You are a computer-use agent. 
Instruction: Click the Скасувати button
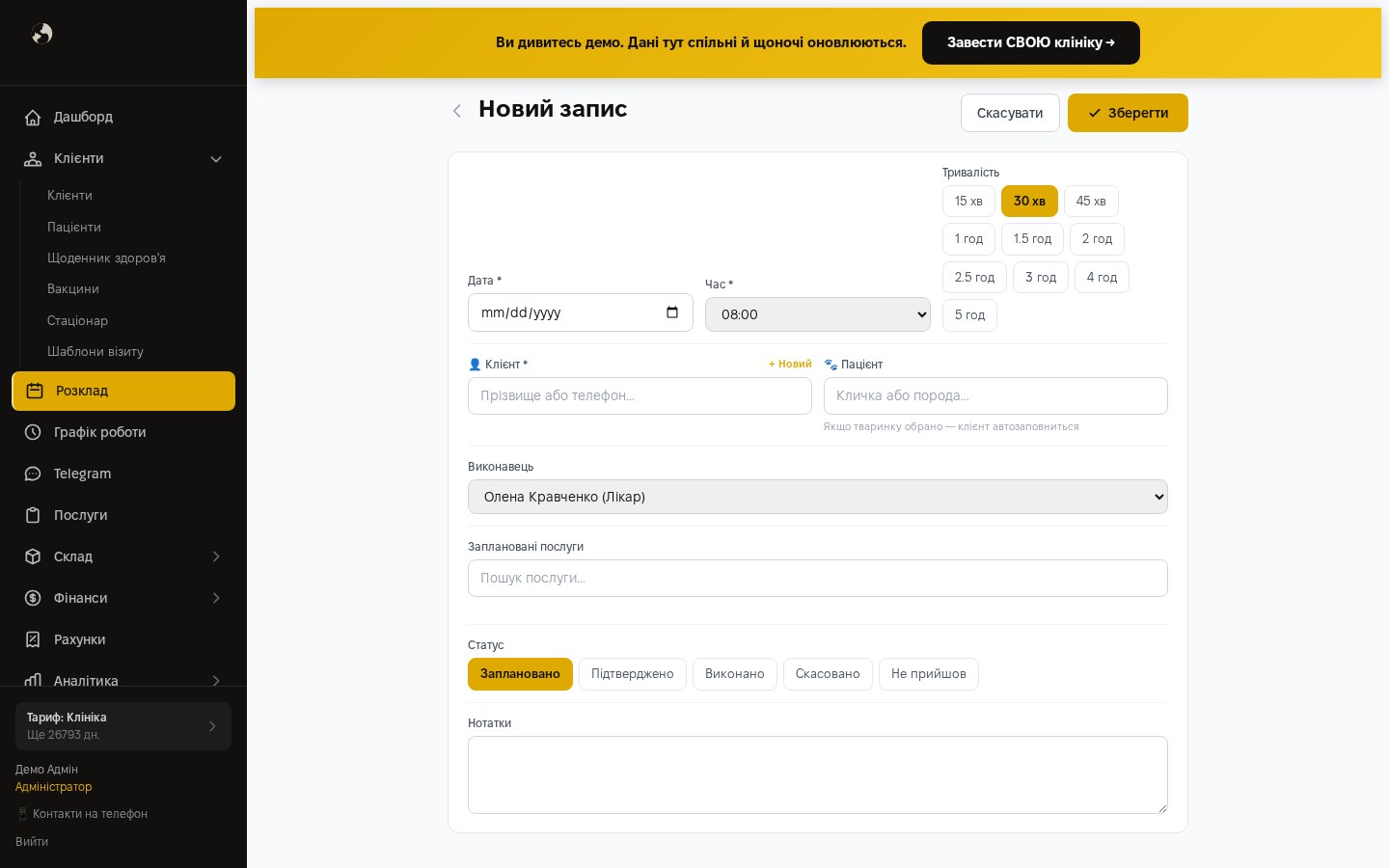1010,113
